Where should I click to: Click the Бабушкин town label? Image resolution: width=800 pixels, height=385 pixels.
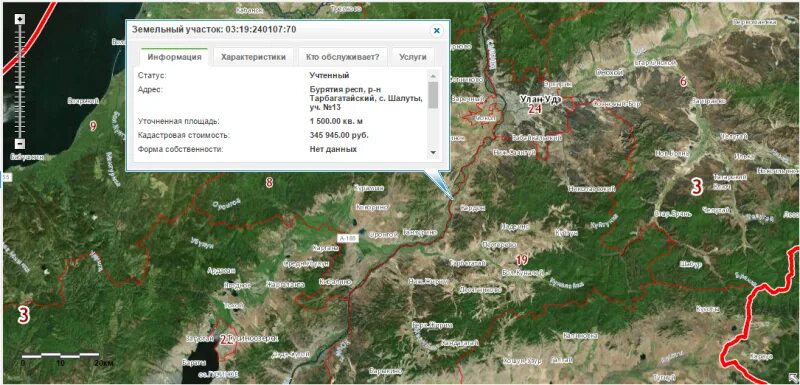click(27, 157)
